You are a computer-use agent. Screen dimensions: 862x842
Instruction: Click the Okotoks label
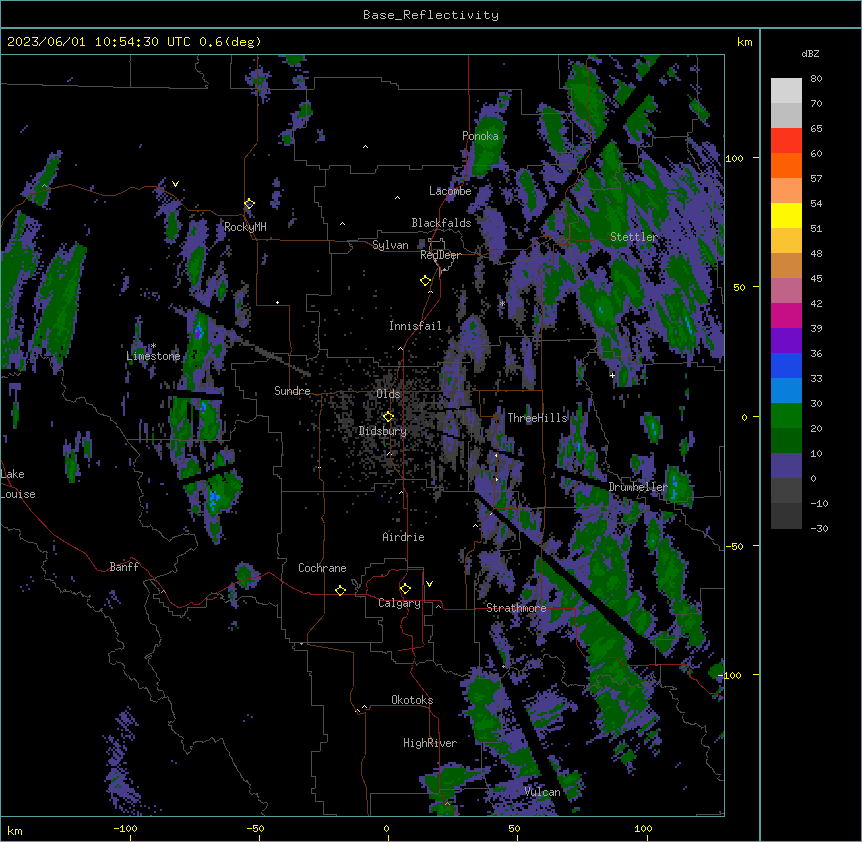412,700
